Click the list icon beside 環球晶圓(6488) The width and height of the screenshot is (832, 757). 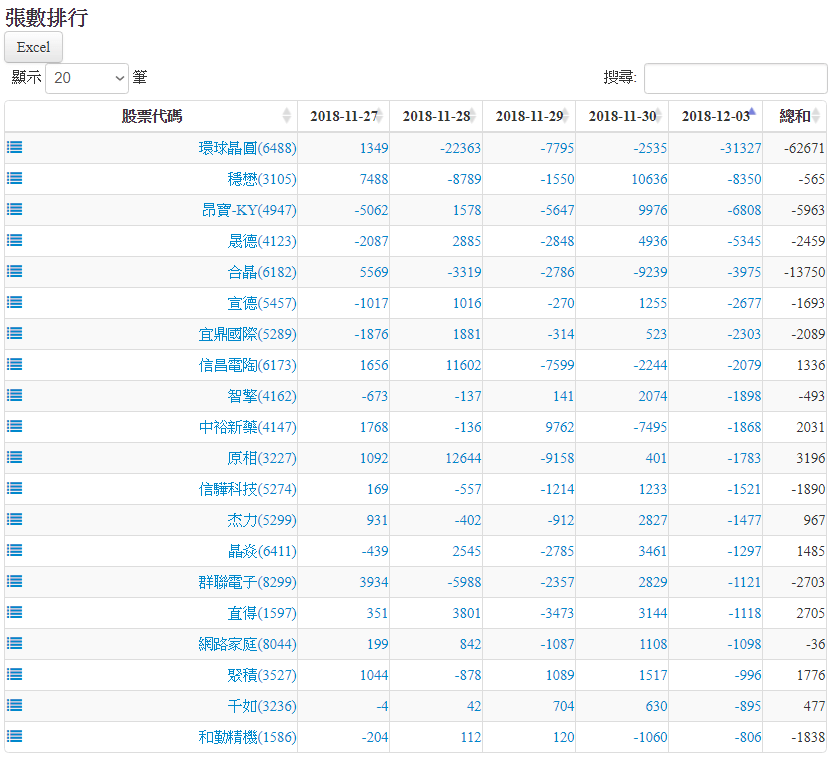click(15, 147)
